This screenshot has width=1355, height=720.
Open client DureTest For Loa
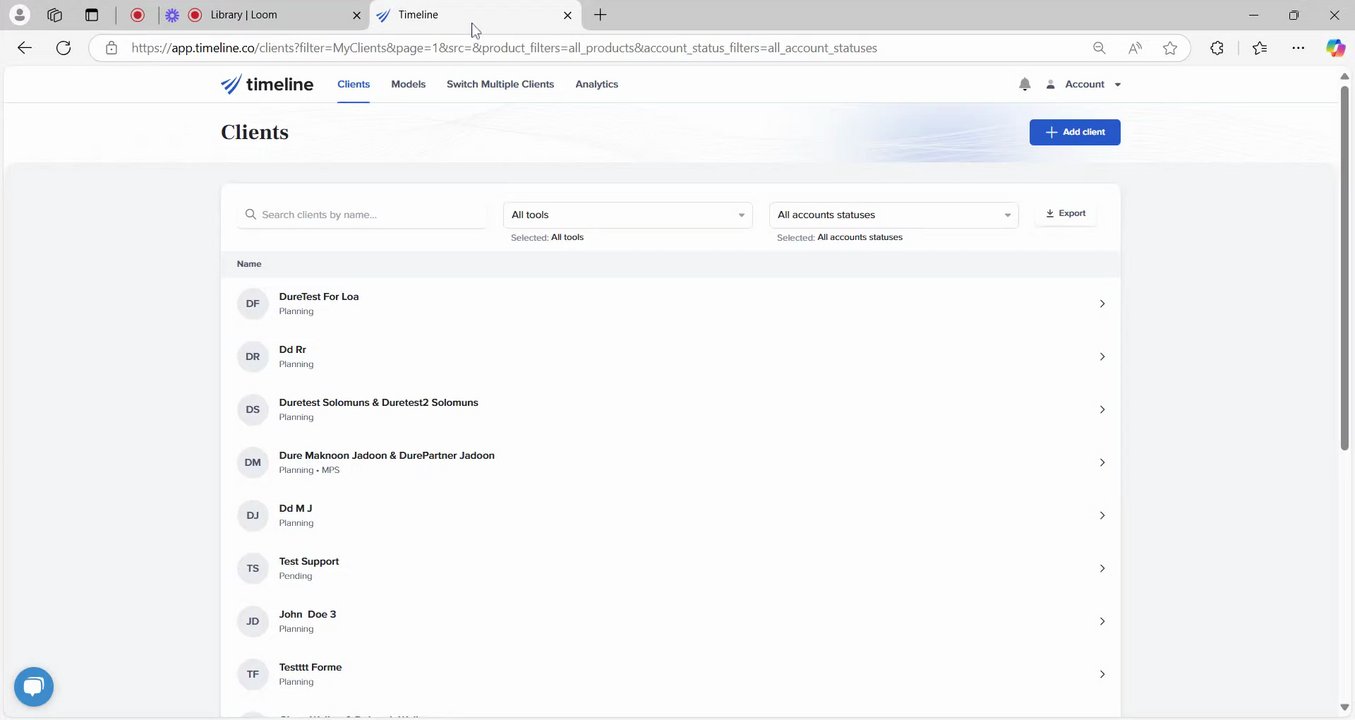[319, 297]
